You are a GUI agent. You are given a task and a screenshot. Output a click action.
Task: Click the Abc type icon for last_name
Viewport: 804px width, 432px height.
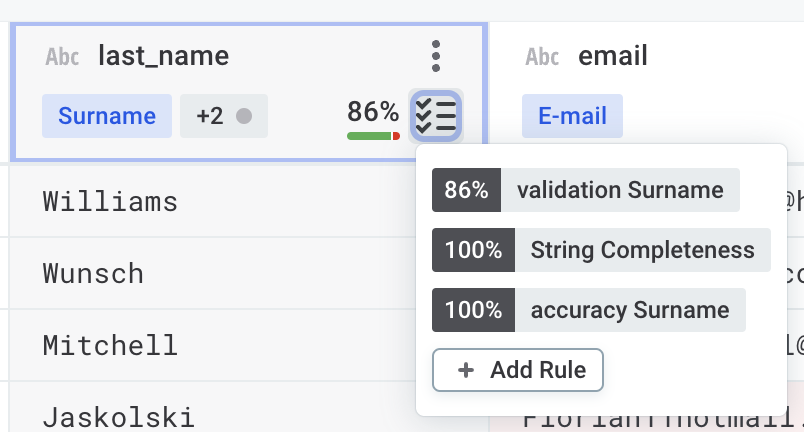(x=62, y=57)
